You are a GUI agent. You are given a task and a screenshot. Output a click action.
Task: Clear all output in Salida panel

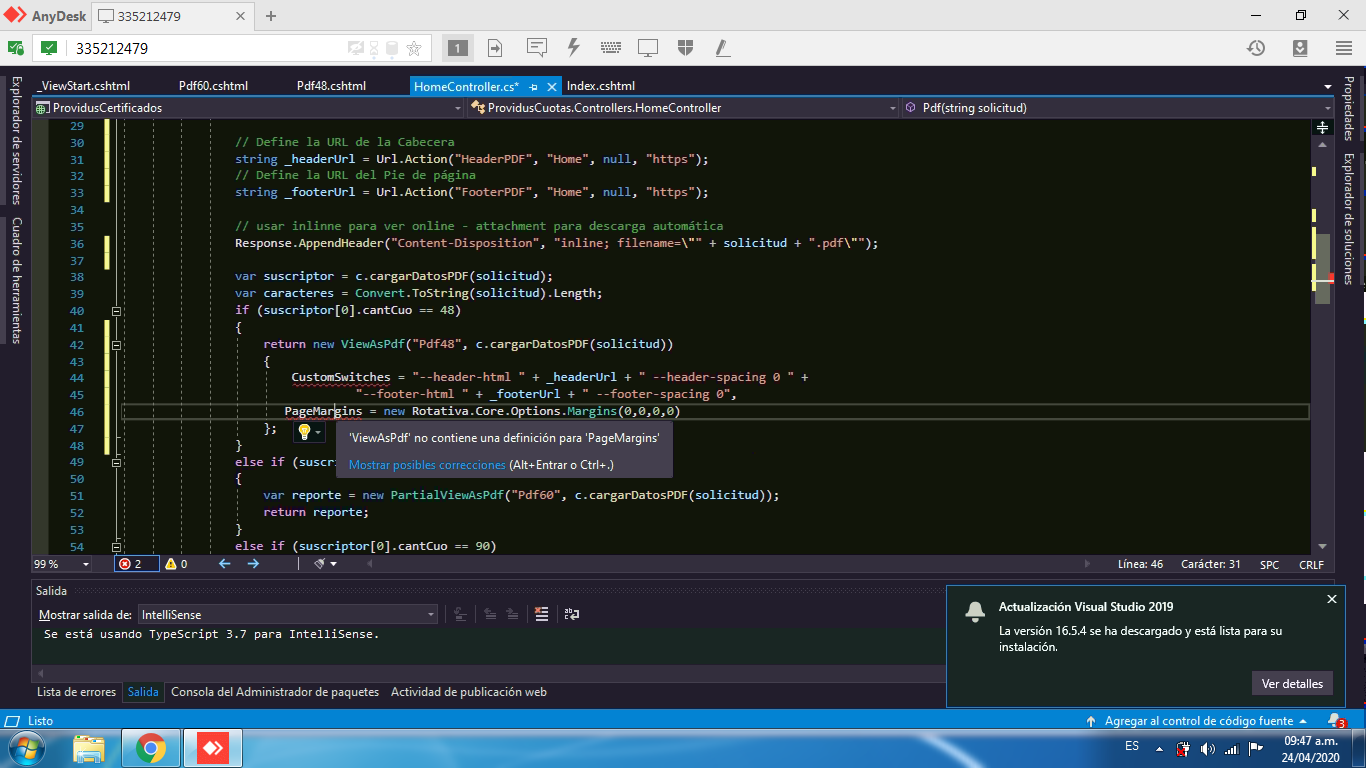pos(541,614)
